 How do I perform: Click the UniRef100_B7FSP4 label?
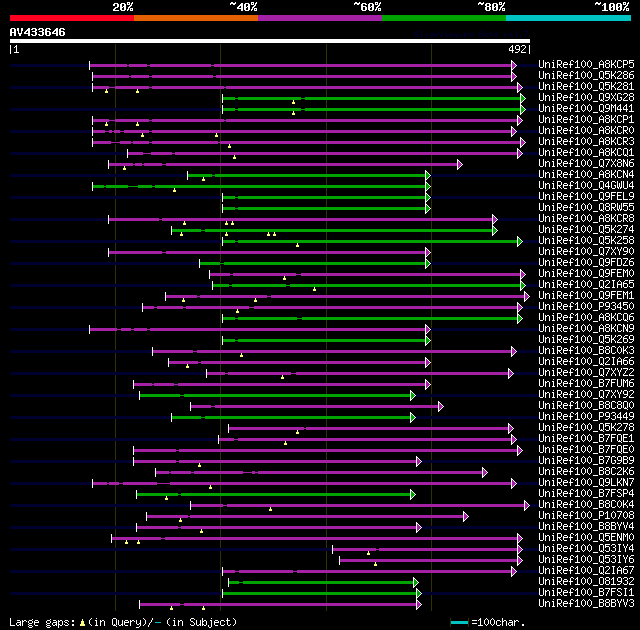pyautogui.click(x=586, y=494)
